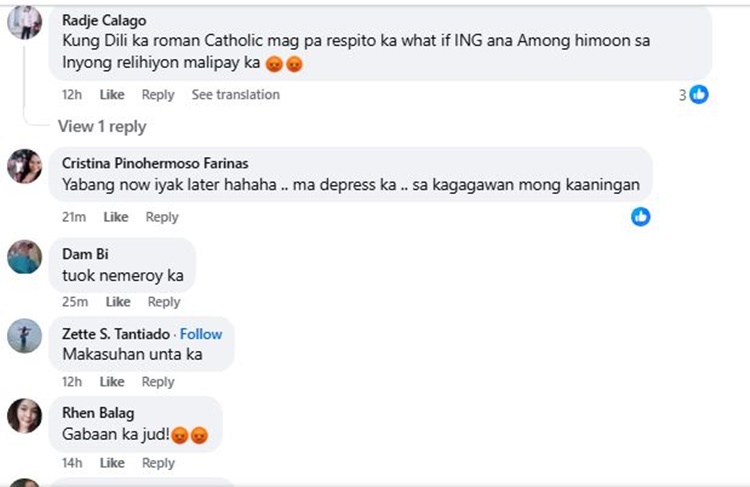Follow Zette S. Tantiado
Screen dimensions: 750x487
201,334
